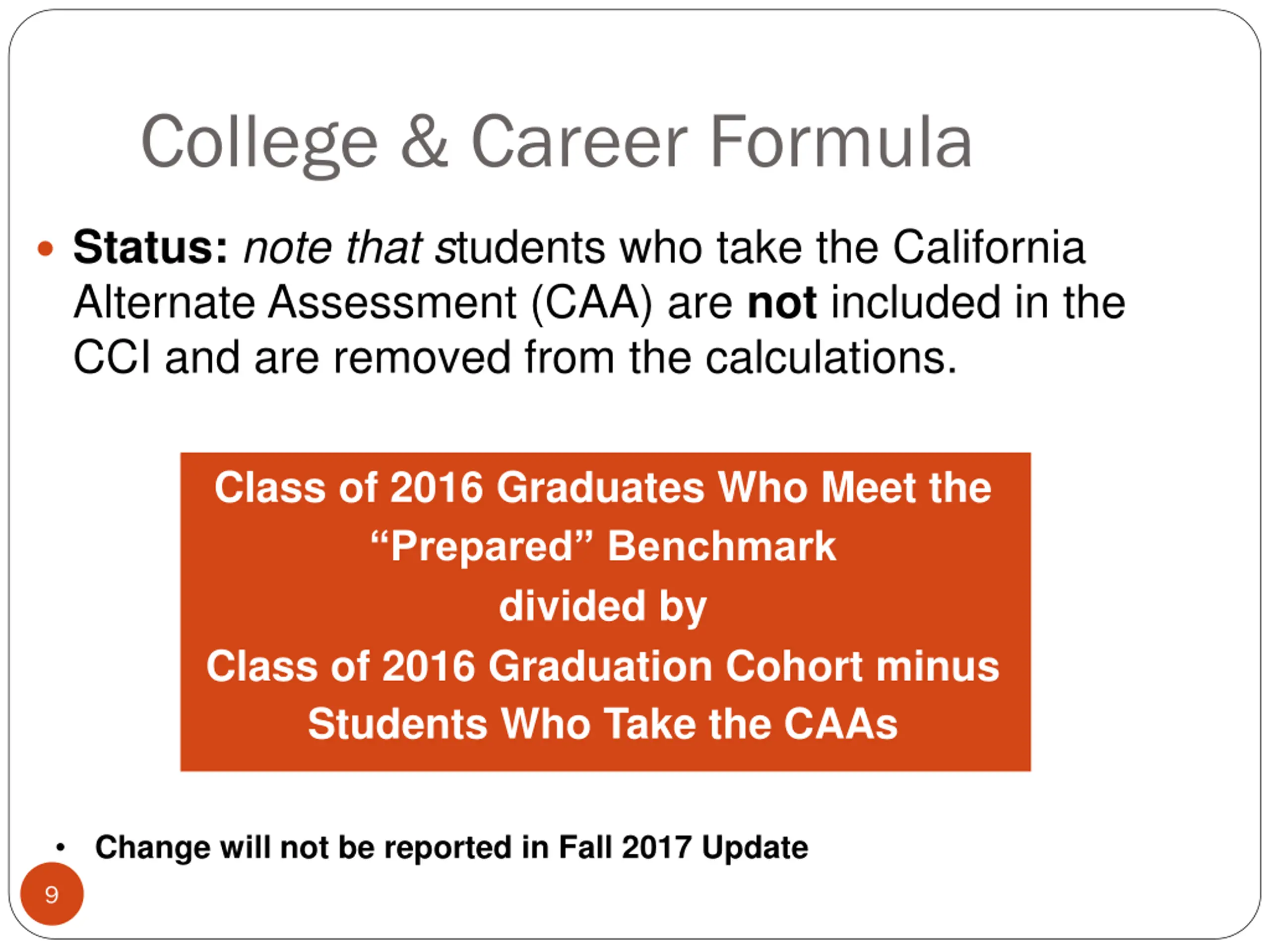Click the orange bullet before Status
Image resolution: width=1270 pixels, height=952 pixels.
(x=45, y=248)
